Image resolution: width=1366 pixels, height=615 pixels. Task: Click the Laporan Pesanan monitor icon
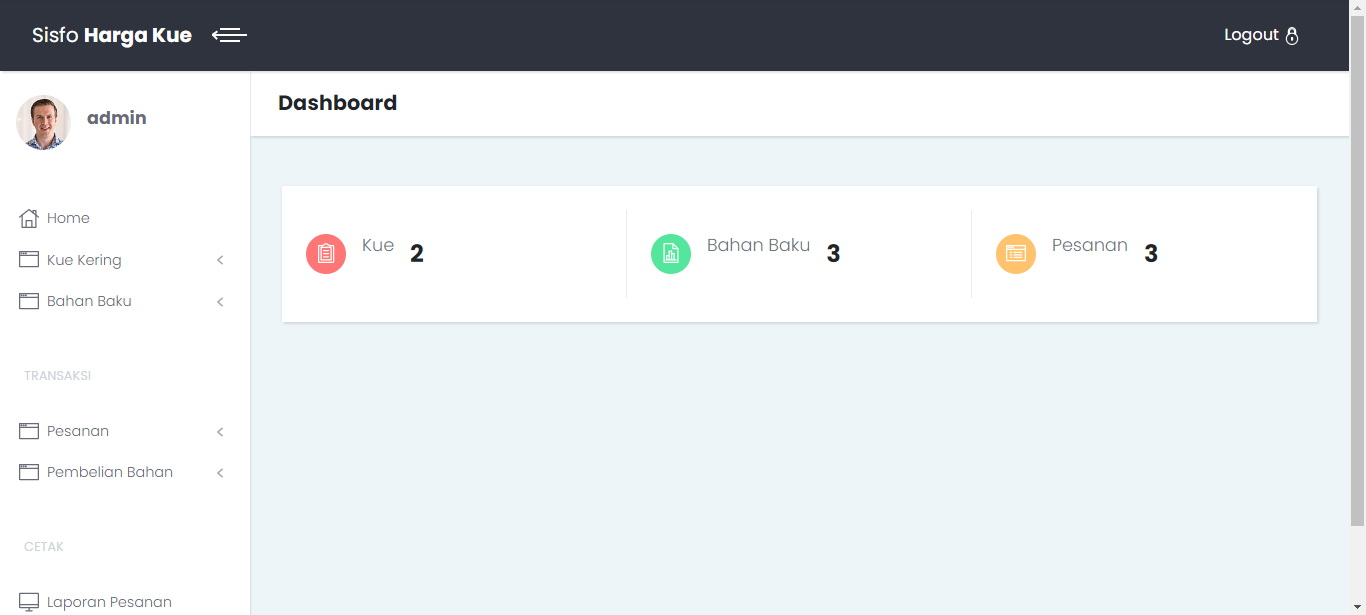pos(29,602)
